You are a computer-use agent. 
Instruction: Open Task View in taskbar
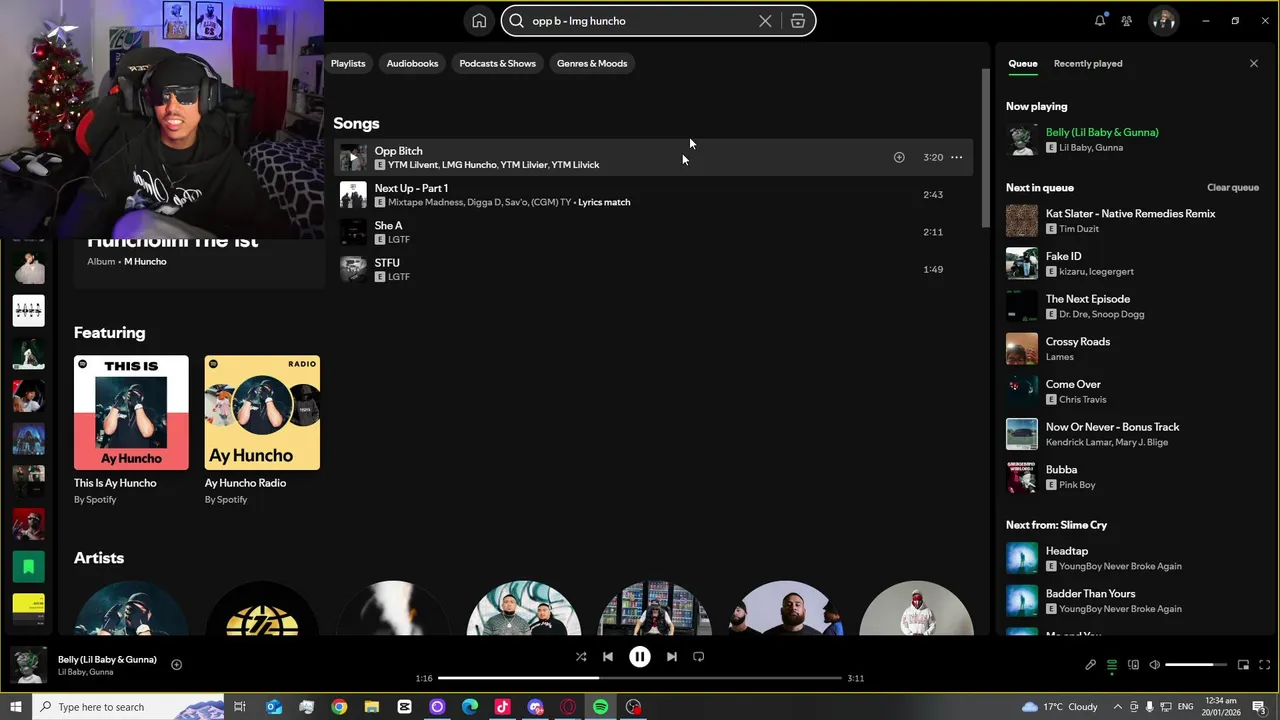click(240, 707)
